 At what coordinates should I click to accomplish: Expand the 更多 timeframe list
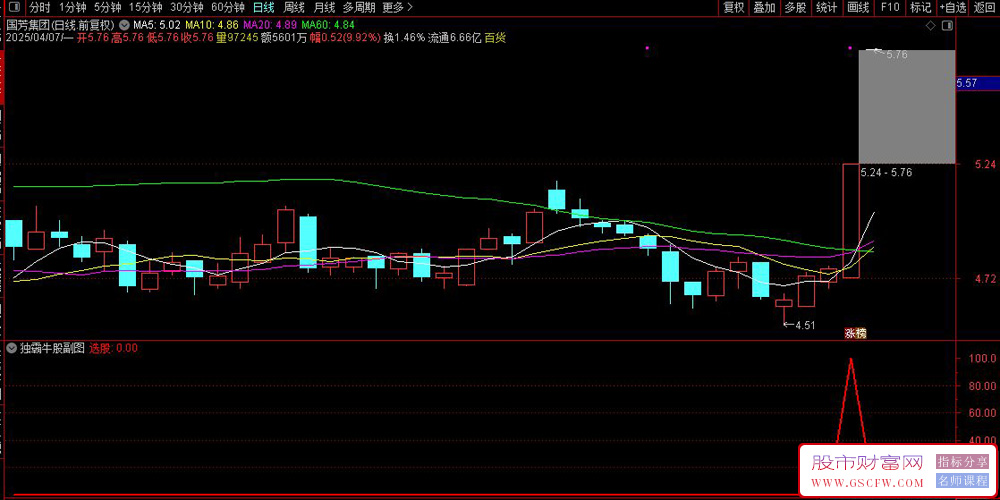[397, 8]
